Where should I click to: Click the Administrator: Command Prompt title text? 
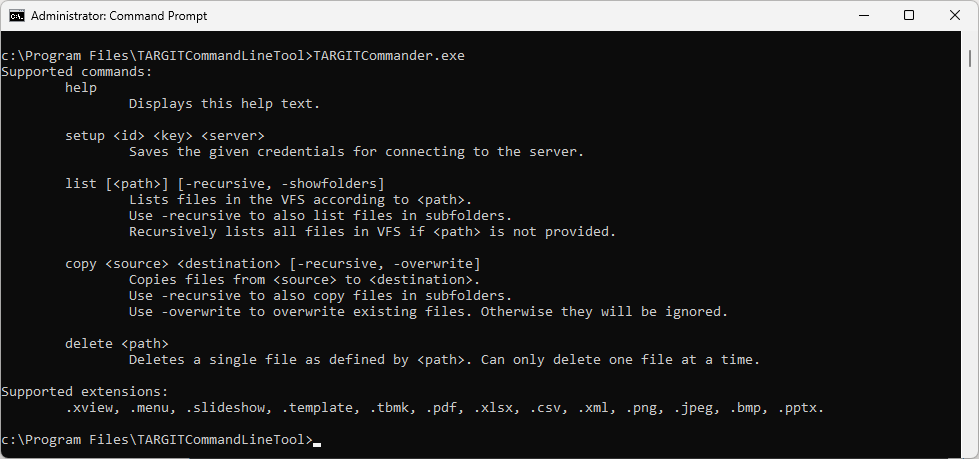(x=119, y=16)
